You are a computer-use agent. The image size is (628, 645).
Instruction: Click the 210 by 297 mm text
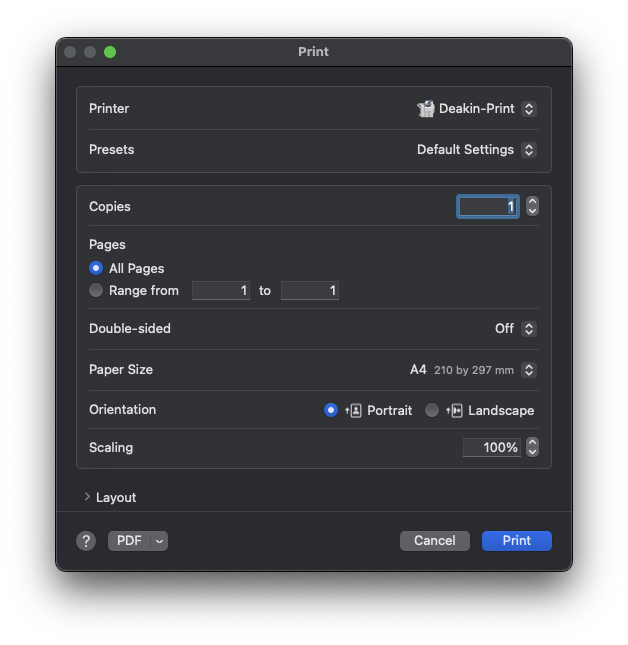(474, 370)
